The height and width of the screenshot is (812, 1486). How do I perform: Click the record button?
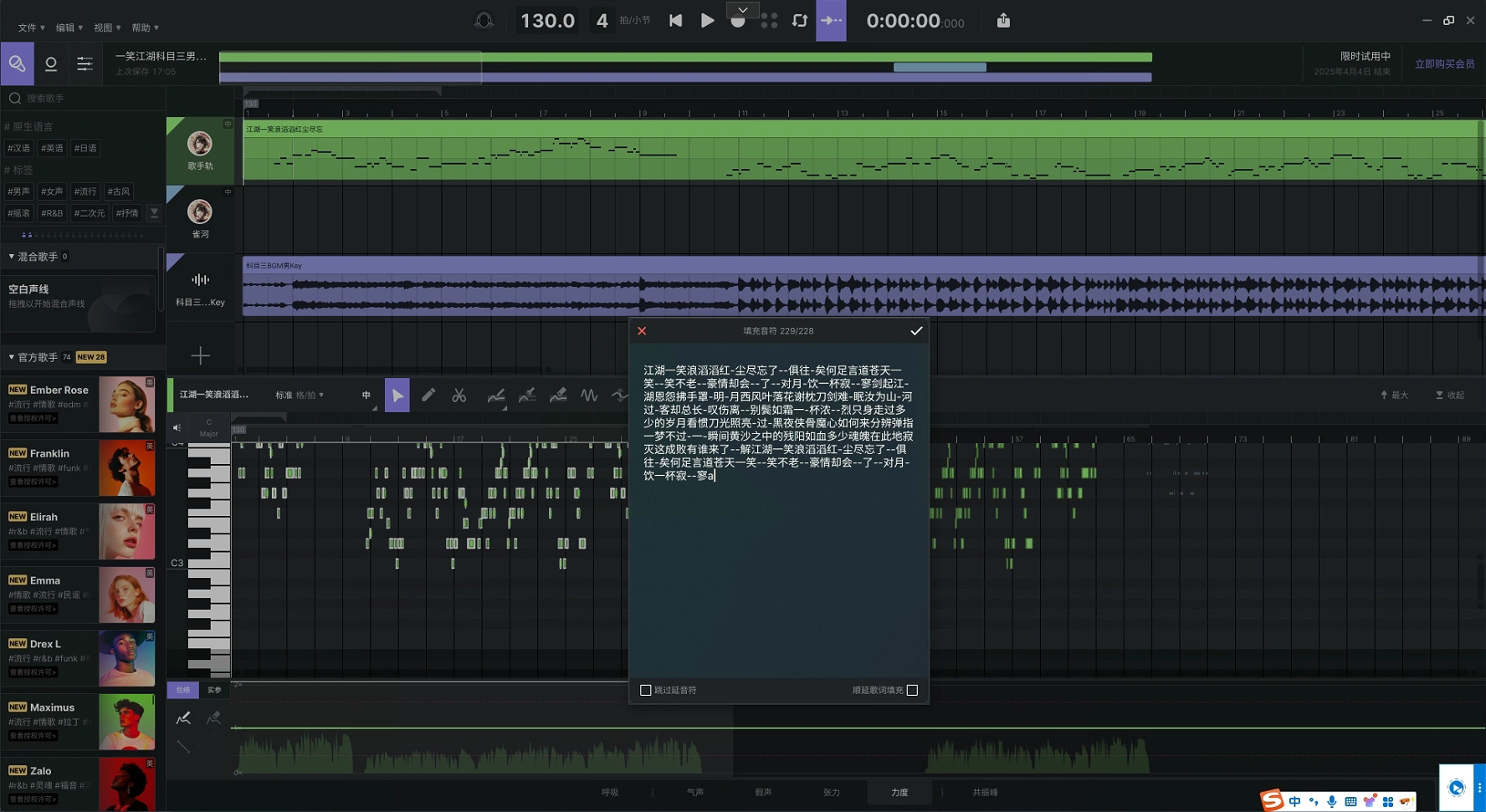click(738, 23)
